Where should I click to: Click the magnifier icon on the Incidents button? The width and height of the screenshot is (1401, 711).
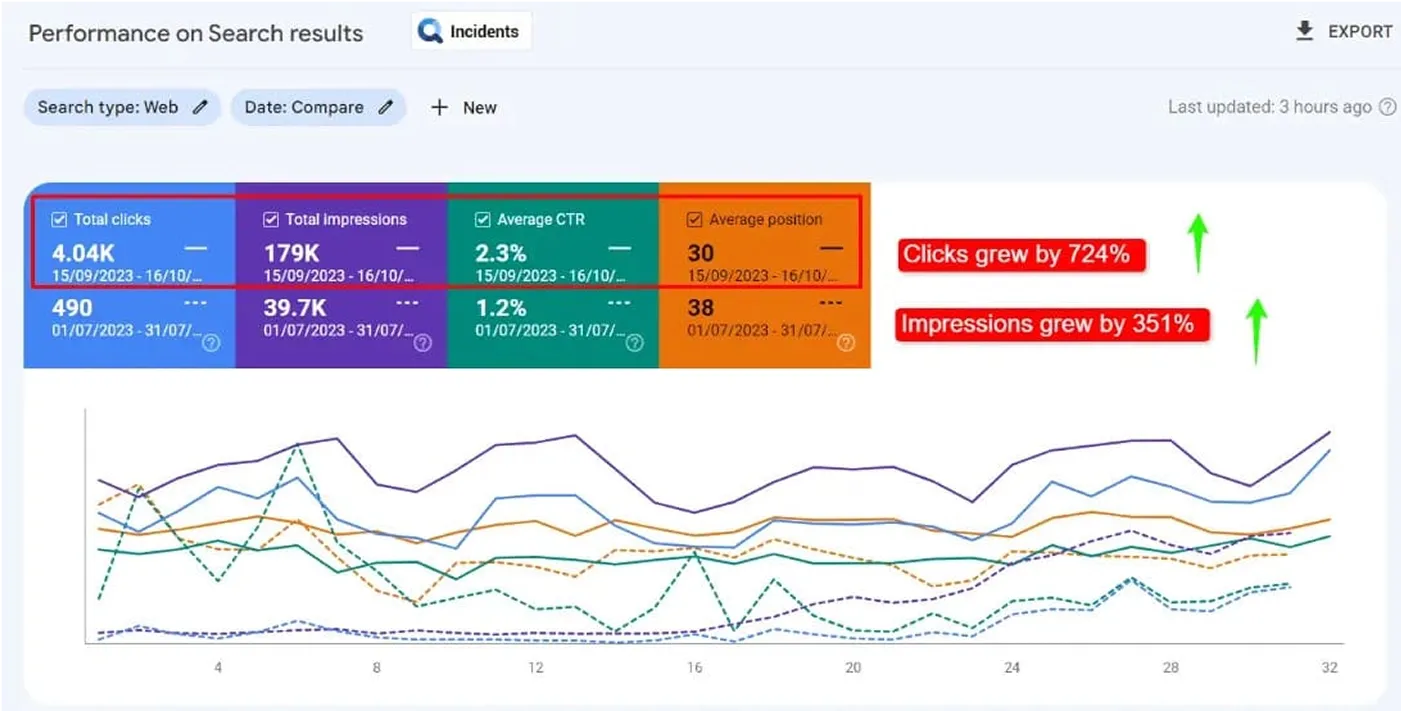(430, 30)
